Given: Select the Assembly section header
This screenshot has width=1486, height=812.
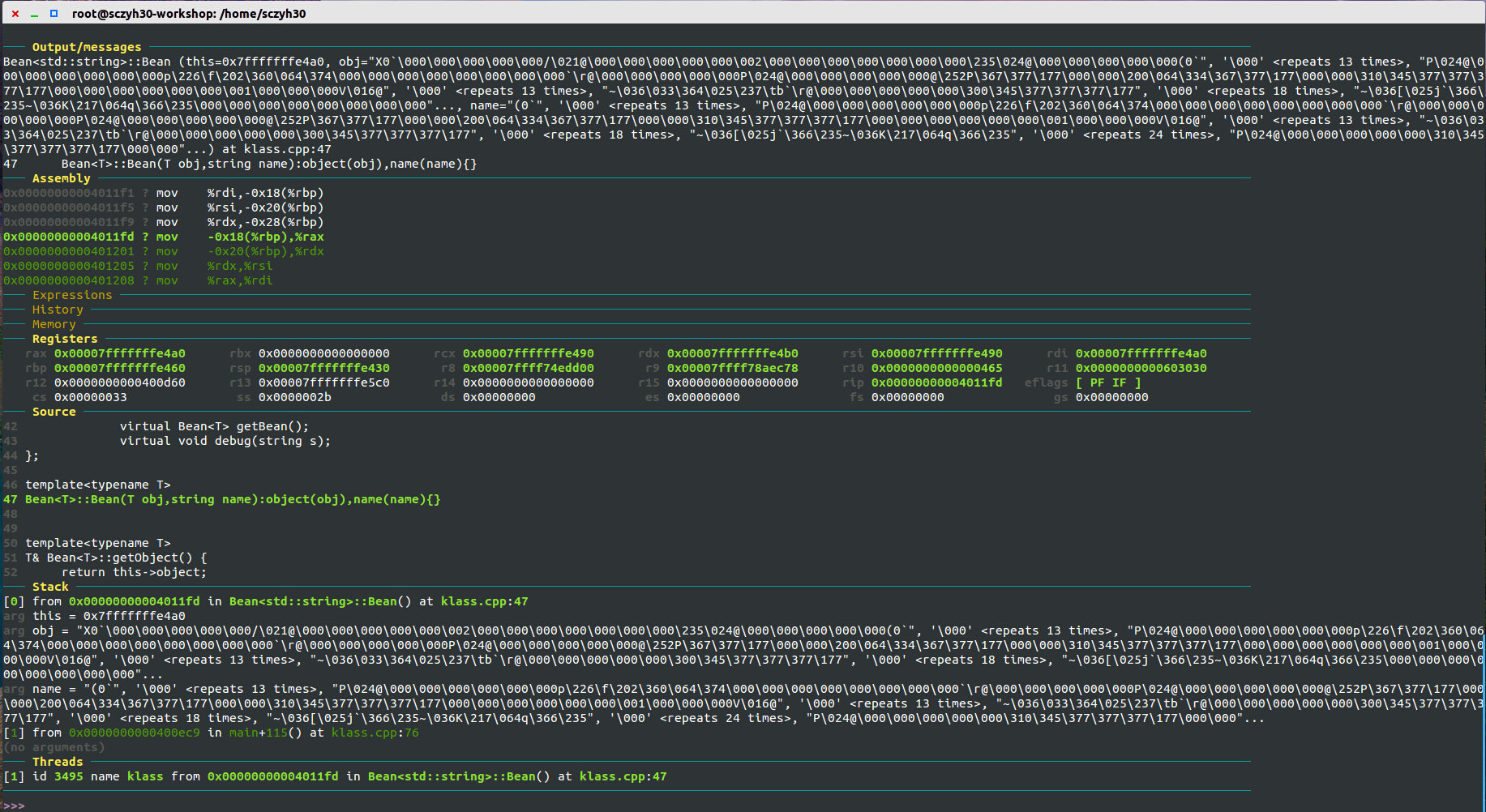Looking at the screenshot, I should pyautogui.click(x=62, y=178).
